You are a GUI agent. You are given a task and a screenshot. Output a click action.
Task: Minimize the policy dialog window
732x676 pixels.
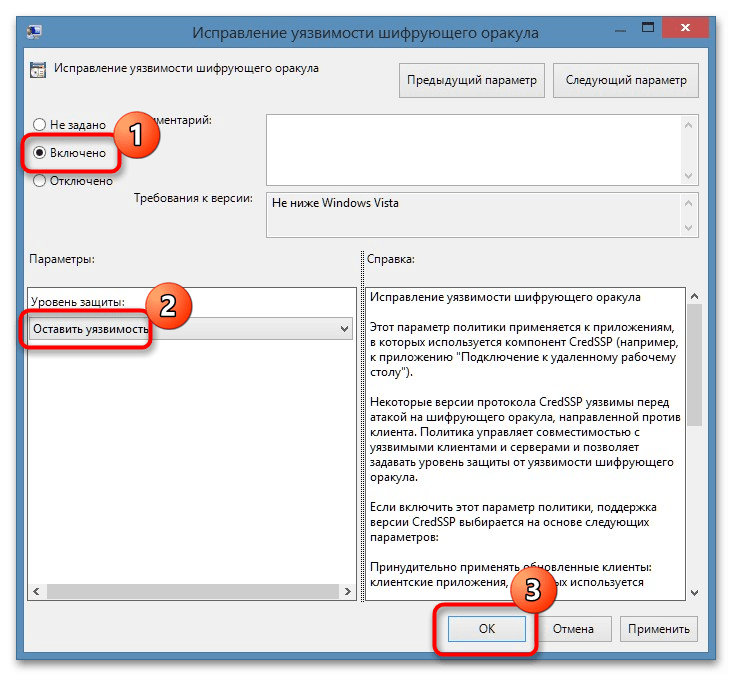click(620, 29)
